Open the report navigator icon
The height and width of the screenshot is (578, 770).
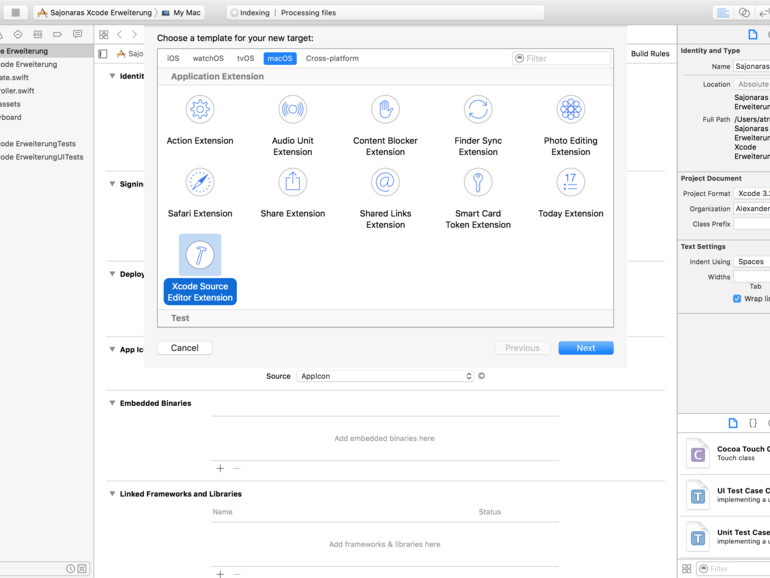pyautogui.click(x=77, y=34)
